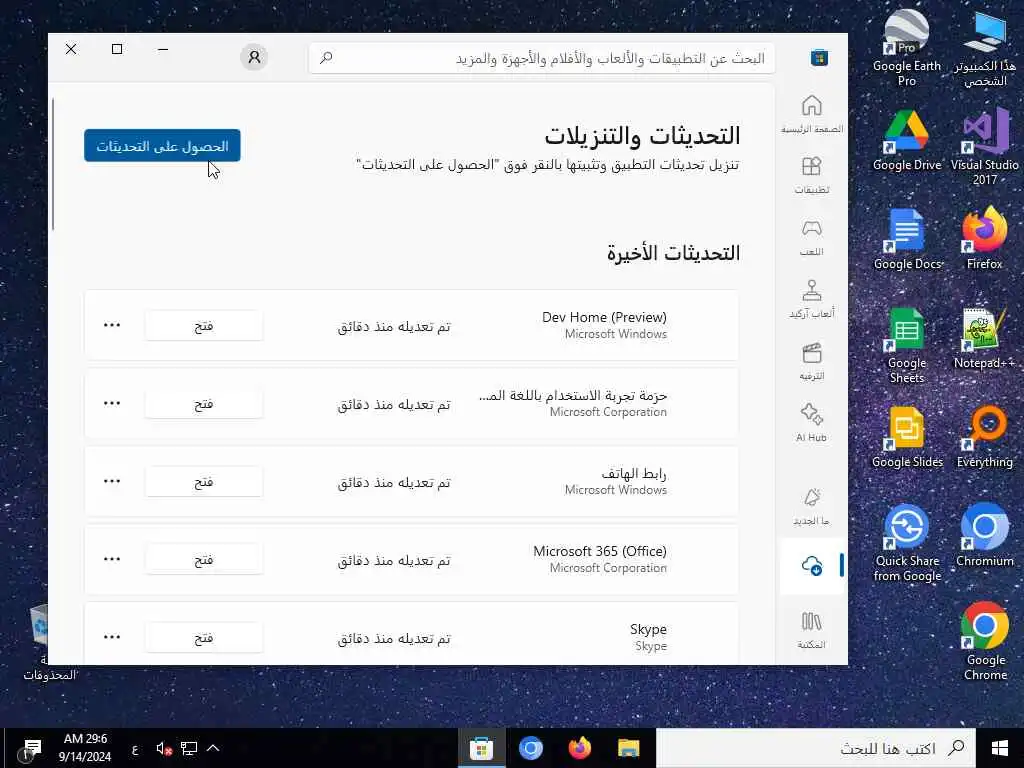Click the muted volume tray icon
Screen dimensions: 1024x768
pyautogui.click(x=164, y=748)
